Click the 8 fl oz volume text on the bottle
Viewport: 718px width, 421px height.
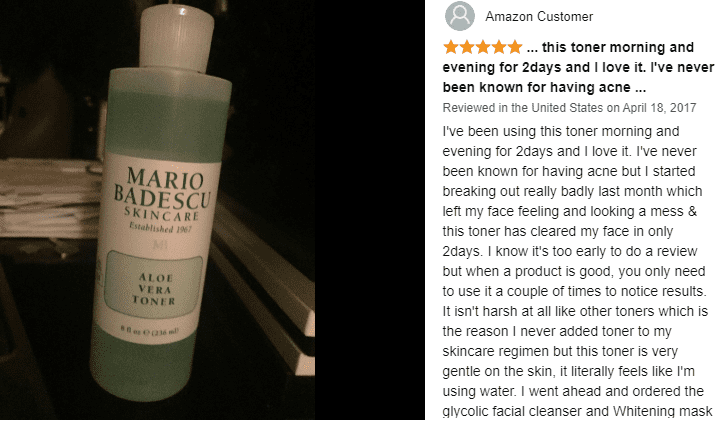click(149, 330)
